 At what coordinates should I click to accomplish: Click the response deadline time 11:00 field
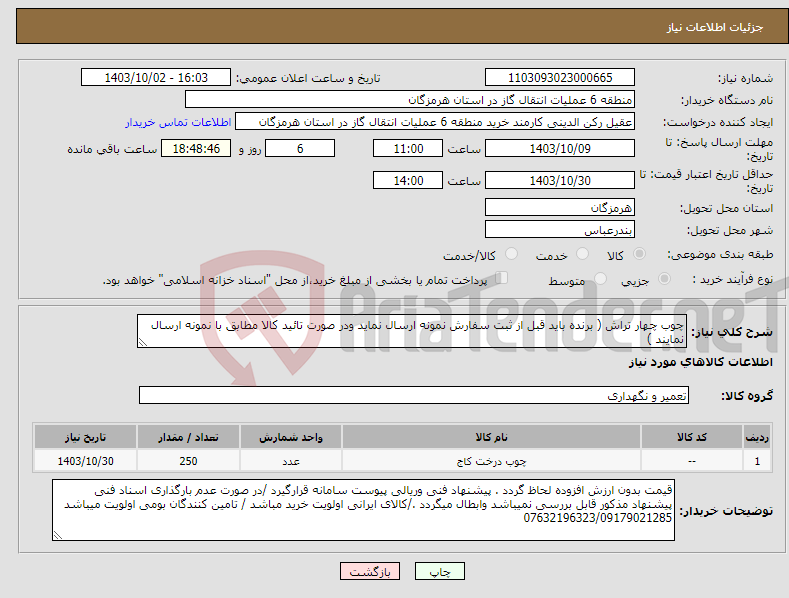[x=408, y=148]
